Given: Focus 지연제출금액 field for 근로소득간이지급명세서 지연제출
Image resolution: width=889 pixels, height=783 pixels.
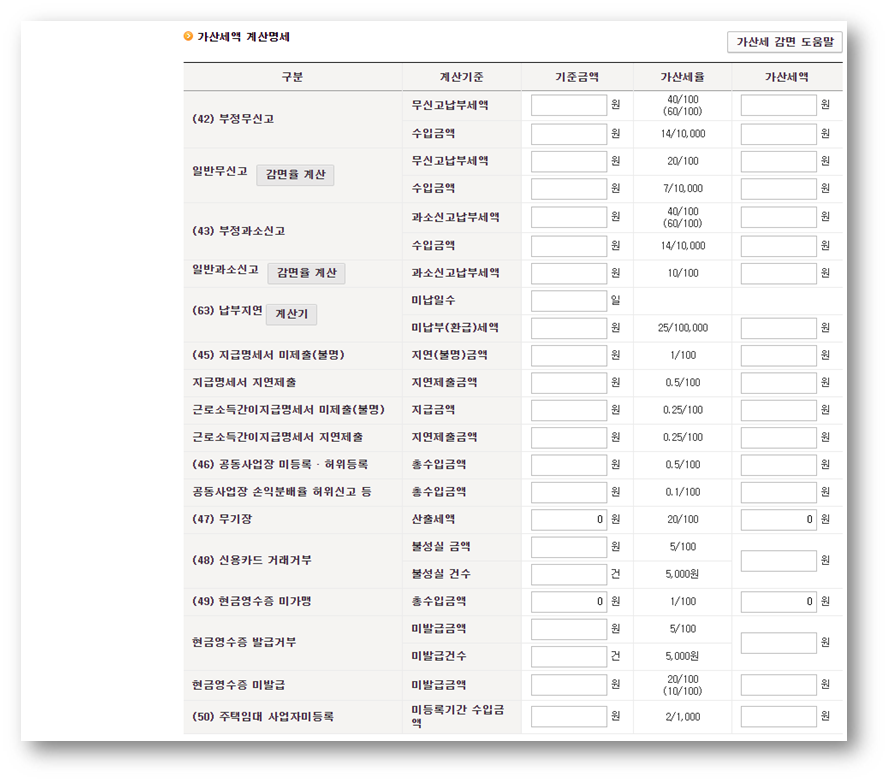Looking at the screenshot, I should pos(569,438).
